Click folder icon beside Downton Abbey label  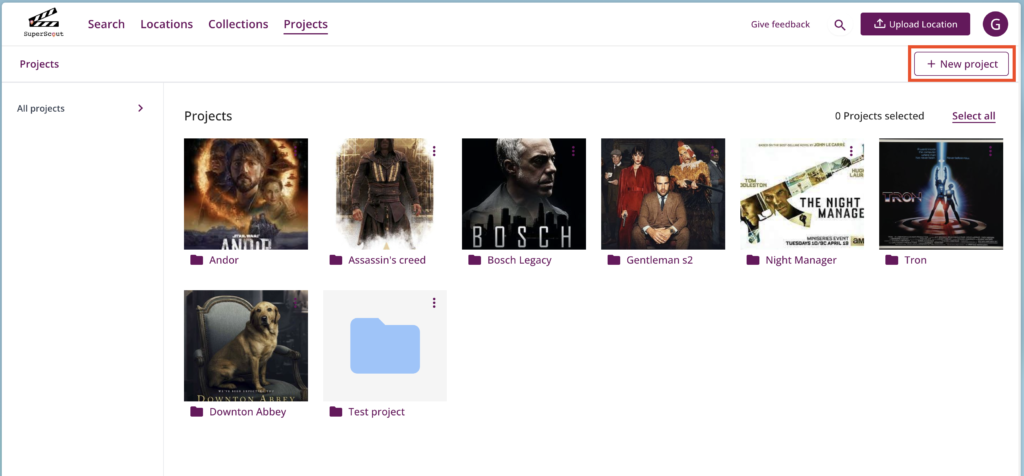pyautogui.click(x=197, y=412)
